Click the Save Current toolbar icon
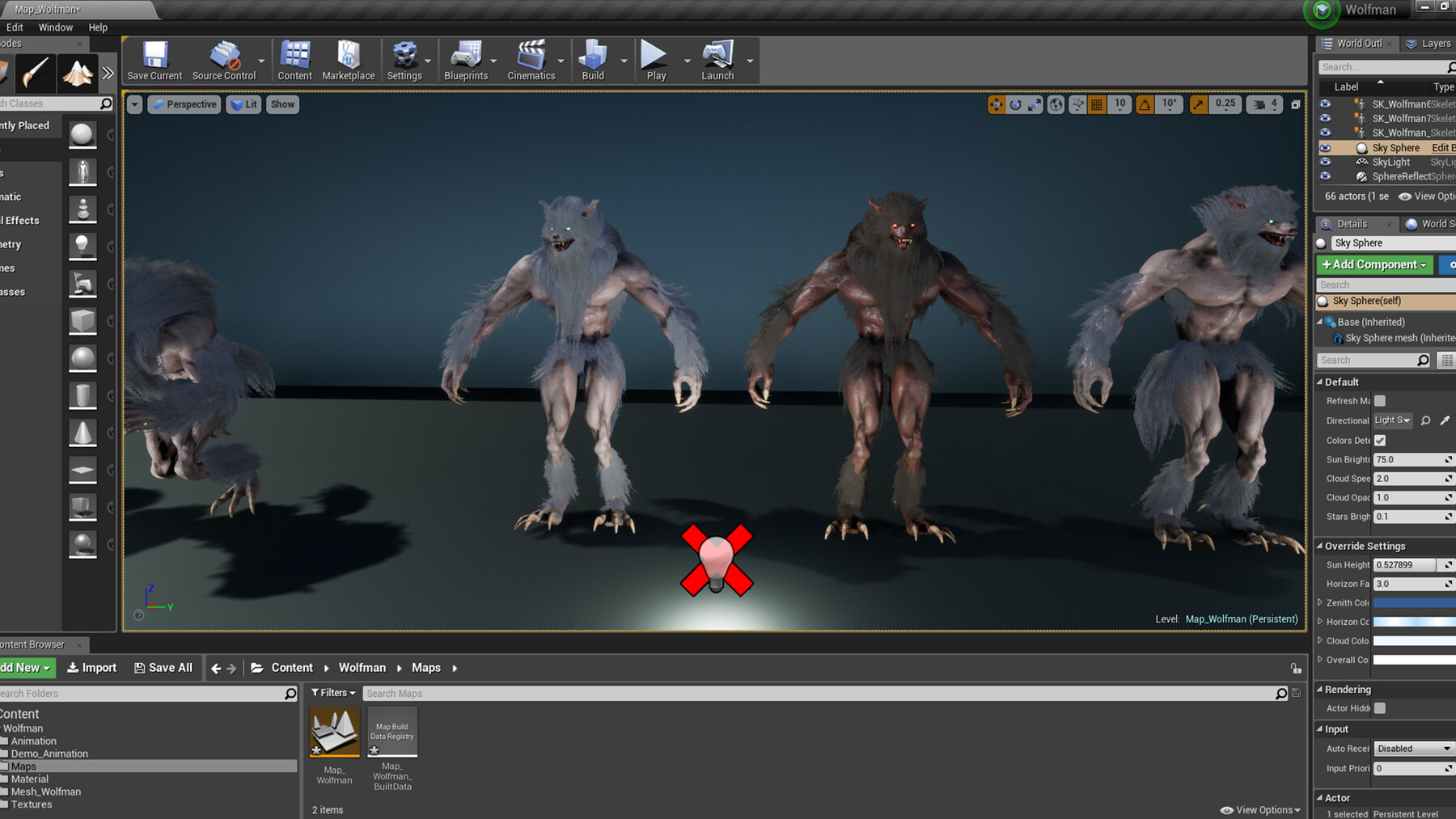1456x819 pixels. pyautogui.click(x=154, y=61)
